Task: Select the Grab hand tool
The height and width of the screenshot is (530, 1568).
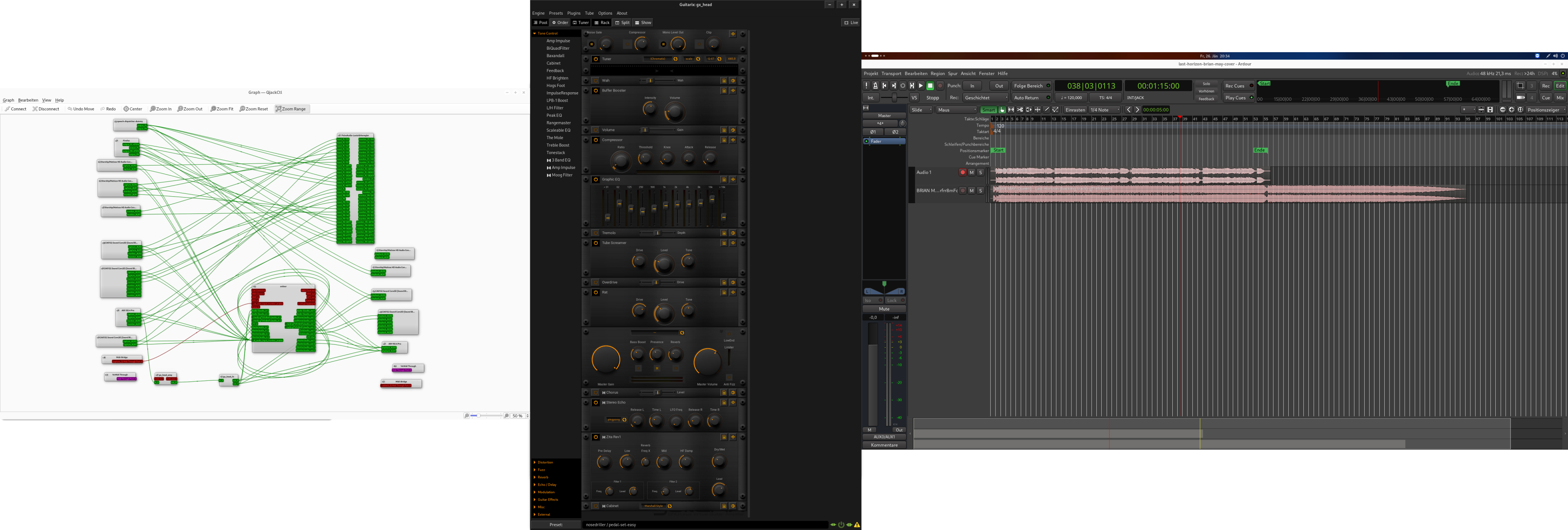Action: 1002,110
